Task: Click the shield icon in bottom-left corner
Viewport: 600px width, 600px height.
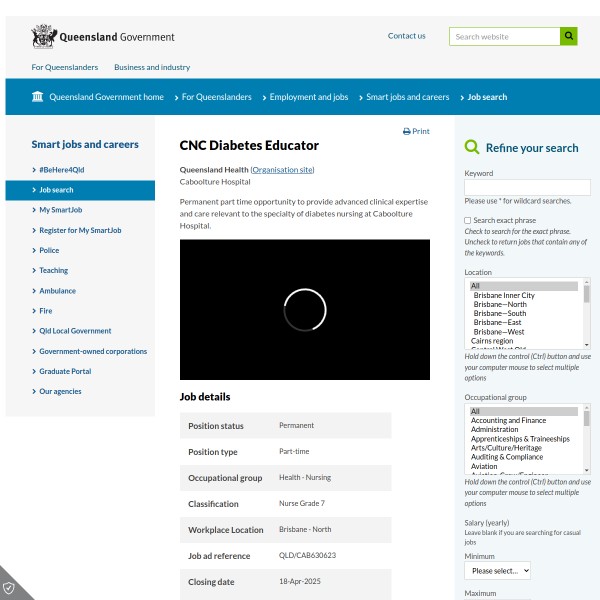Action: [10, 587]
